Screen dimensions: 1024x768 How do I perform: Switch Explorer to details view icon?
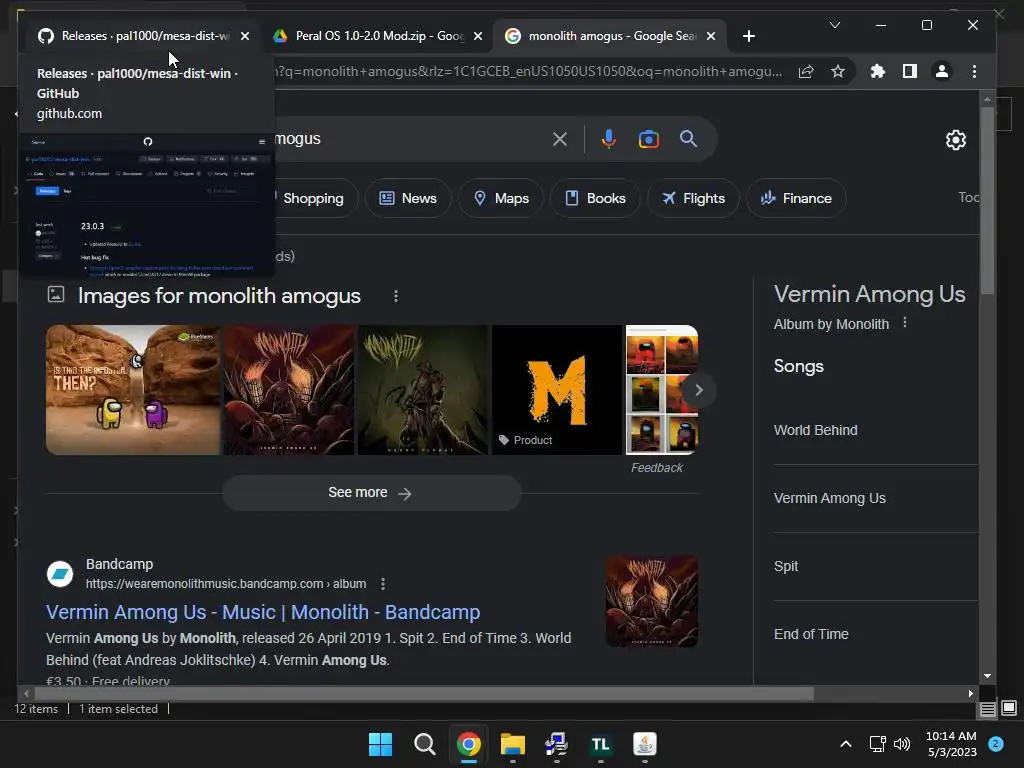pyautogui.click(x=987, y=709)
